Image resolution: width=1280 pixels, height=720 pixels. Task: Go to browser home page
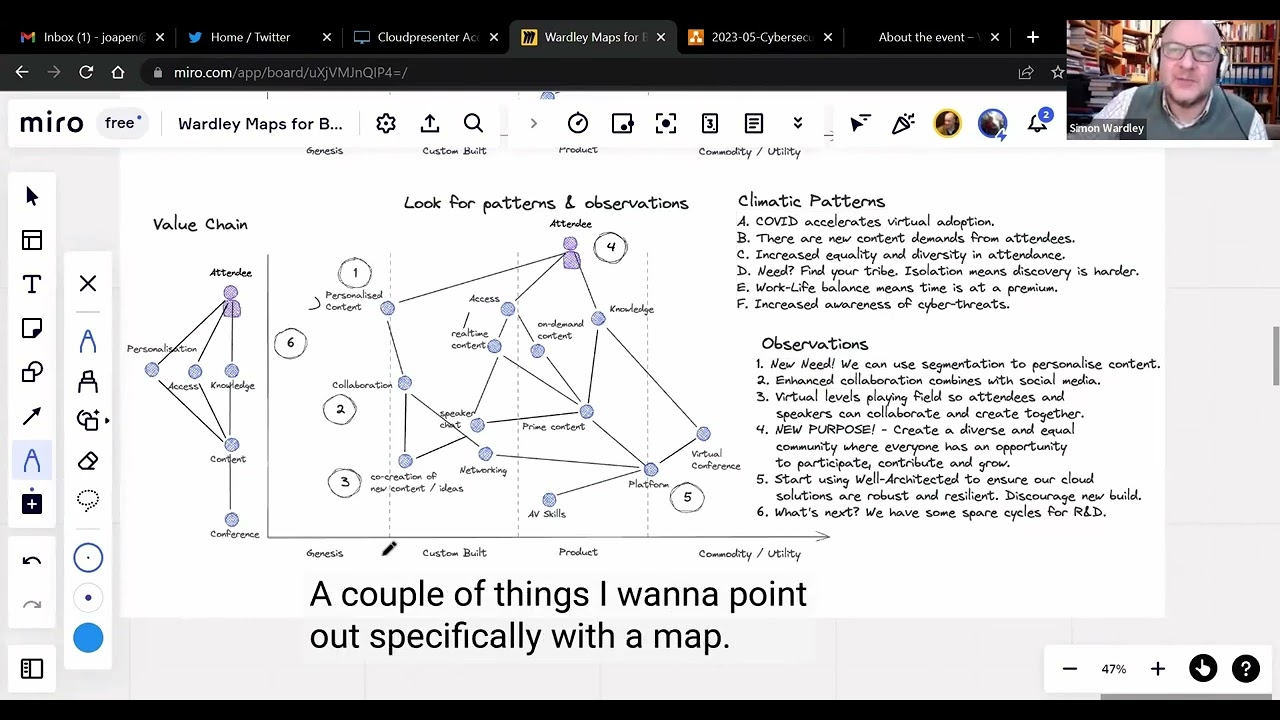coord(118,72)
